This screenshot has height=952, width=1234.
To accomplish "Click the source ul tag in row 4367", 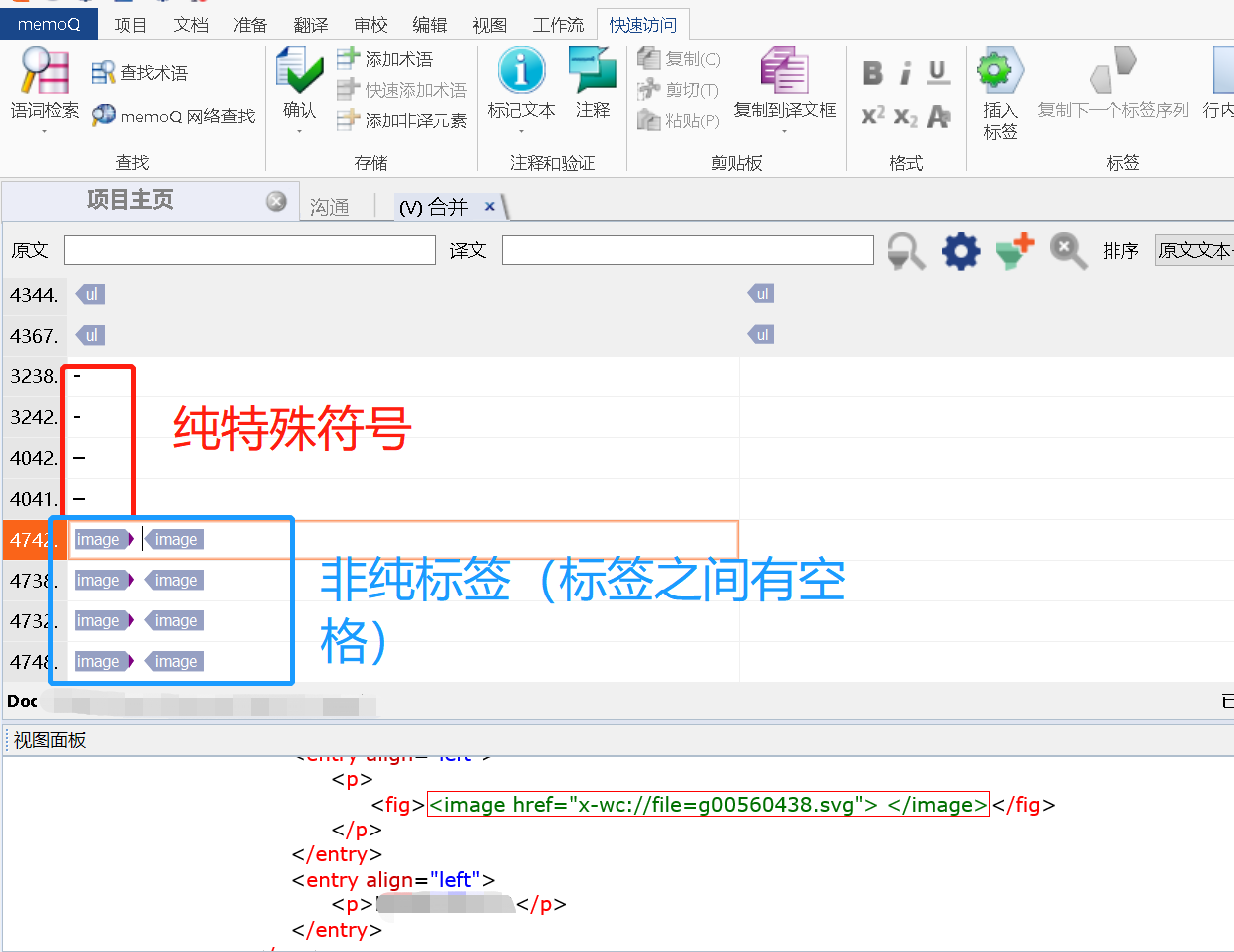I will [90, 336].
